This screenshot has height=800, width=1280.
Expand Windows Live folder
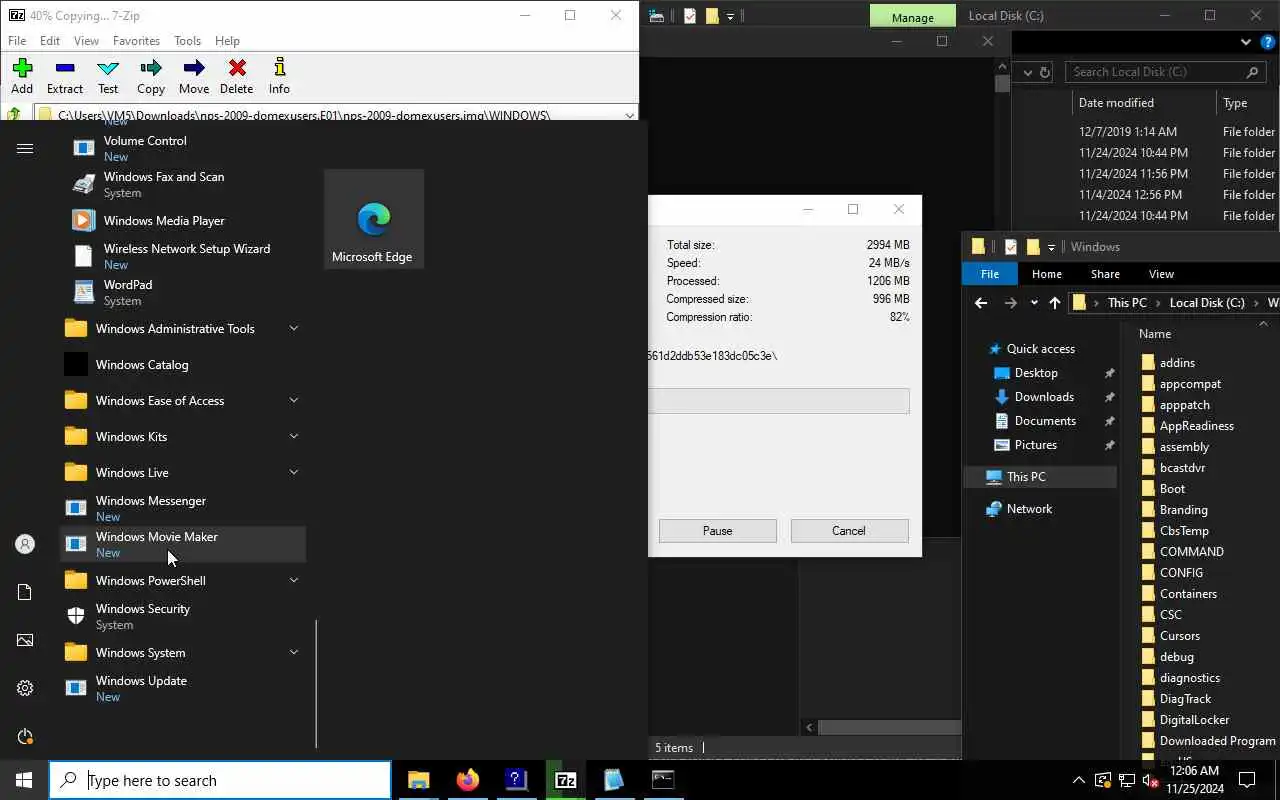coord(294,472)
